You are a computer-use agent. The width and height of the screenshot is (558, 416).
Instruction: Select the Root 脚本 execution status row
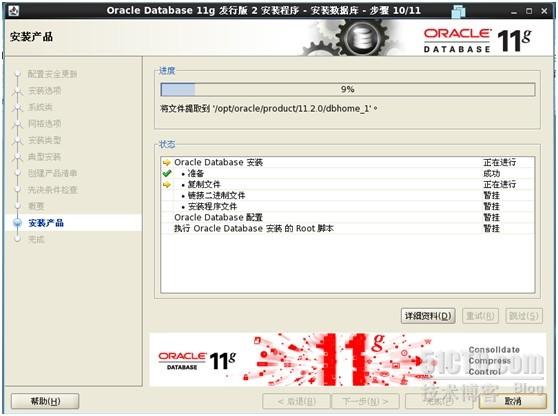click(x=348, y=228)
